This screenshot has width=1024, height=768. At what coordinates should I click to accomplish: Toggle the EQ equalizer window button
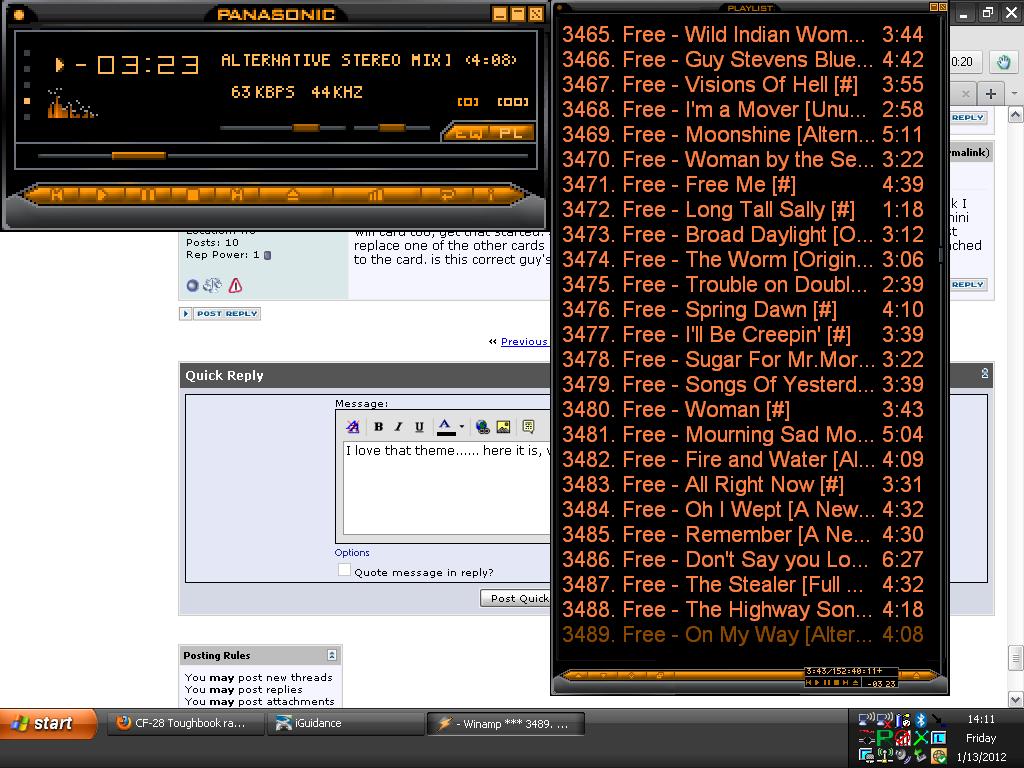tap(468, 133)
